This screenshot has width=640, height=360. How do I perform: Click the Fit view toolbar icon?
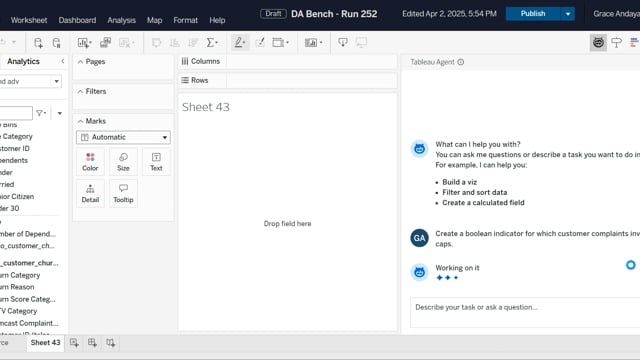point(278,42)
